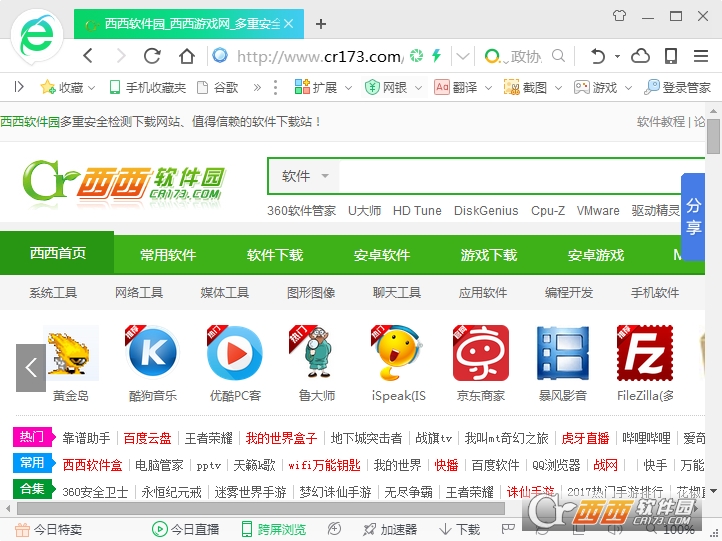Click the 加速器 accelerator rocket icon
Image resolution: width=722 pixels, height=541 pixels.
tap(369, 529)
